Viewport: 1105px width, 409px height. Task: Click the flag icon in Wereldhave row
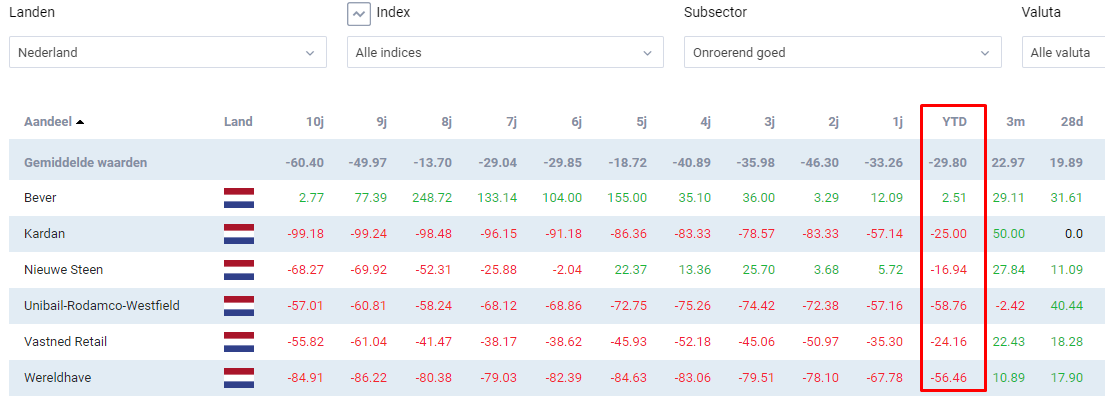239,378
